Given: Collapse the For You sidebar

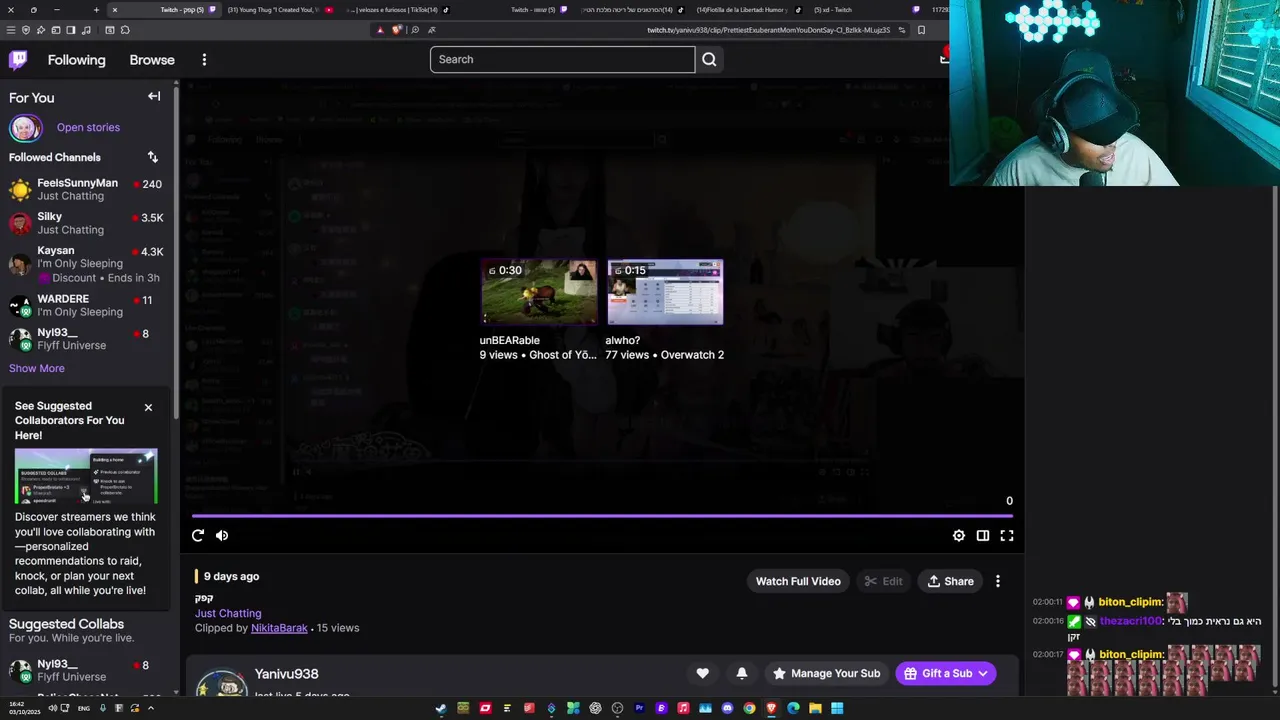Looking at the screenshot, I should point(154,97).
